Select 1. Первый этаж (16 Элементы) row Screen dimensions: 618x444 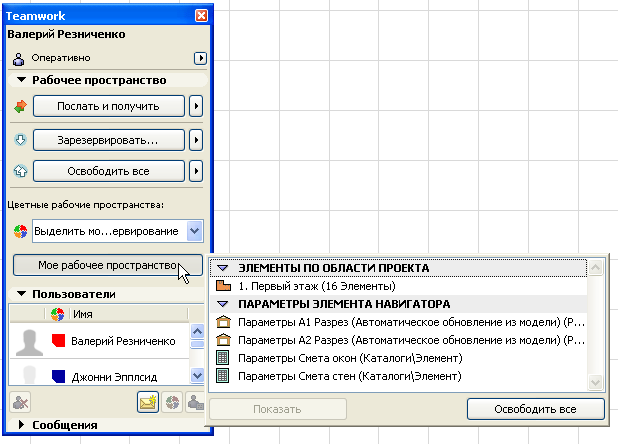tap(398, 286)
